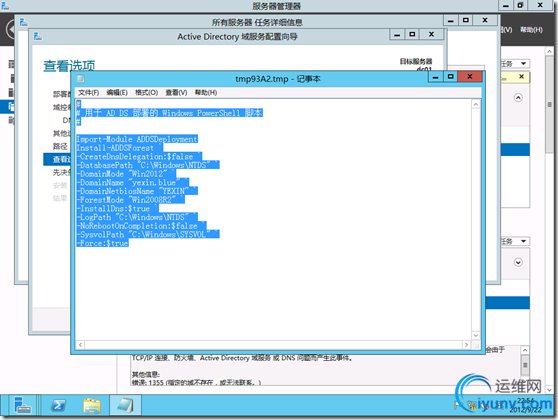Maximize the AD DS configuration wizard
The width and height of the screenshot is (558, 420).
412,34
